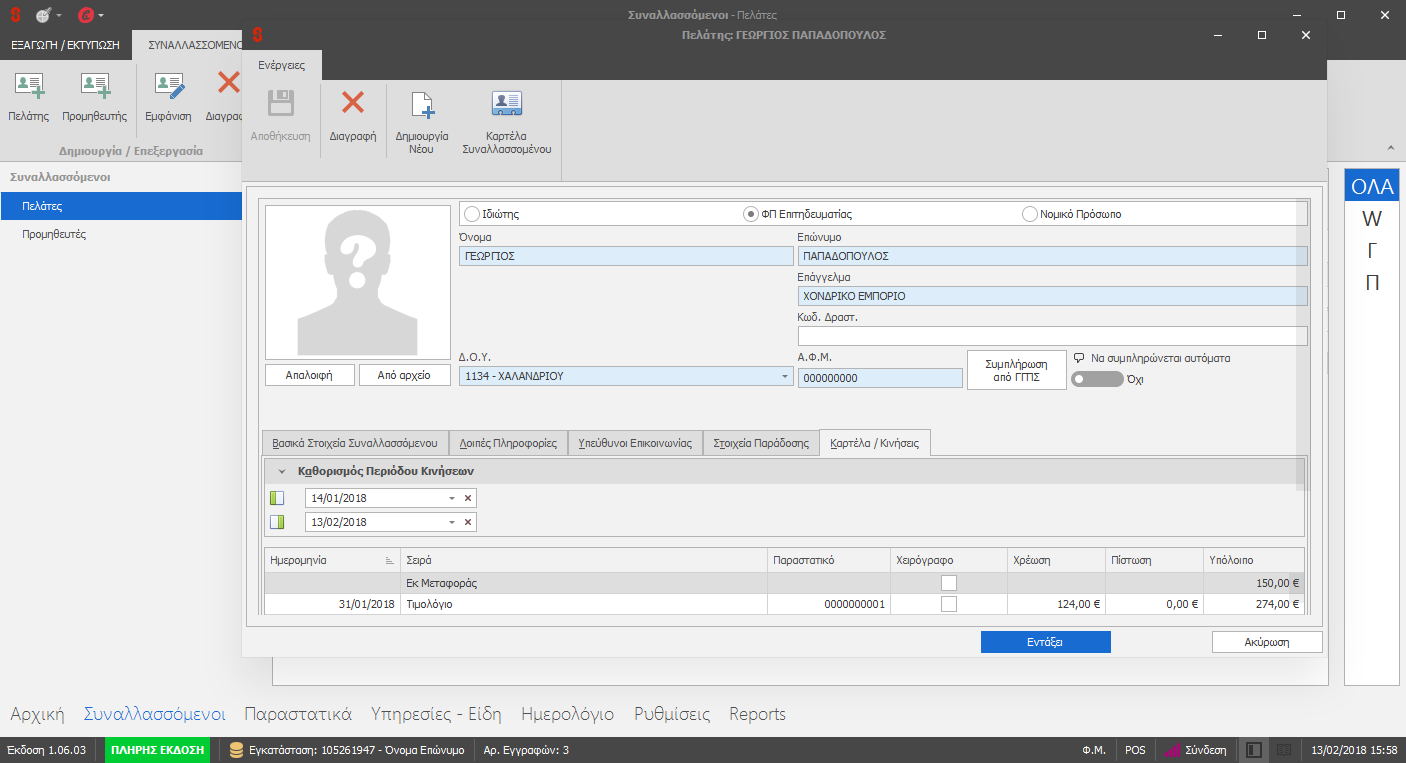
Task: Collapse Καθορισμός Περιόδου Κινήσεων section
Action: coord(283,471)
